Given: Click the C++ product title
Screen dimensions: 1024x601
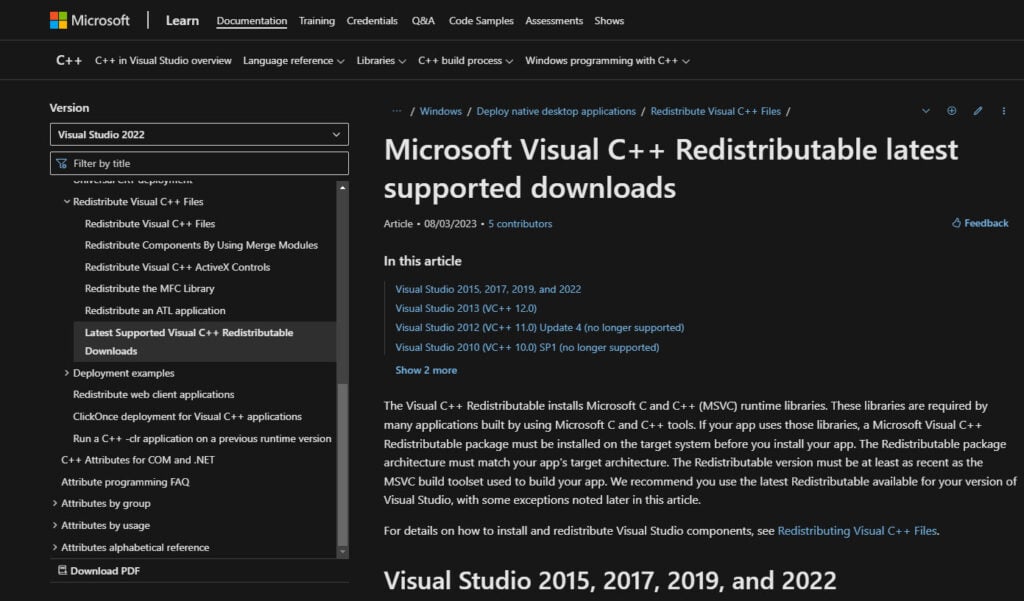Looking at the screenshot, I should tap(69, 61).
